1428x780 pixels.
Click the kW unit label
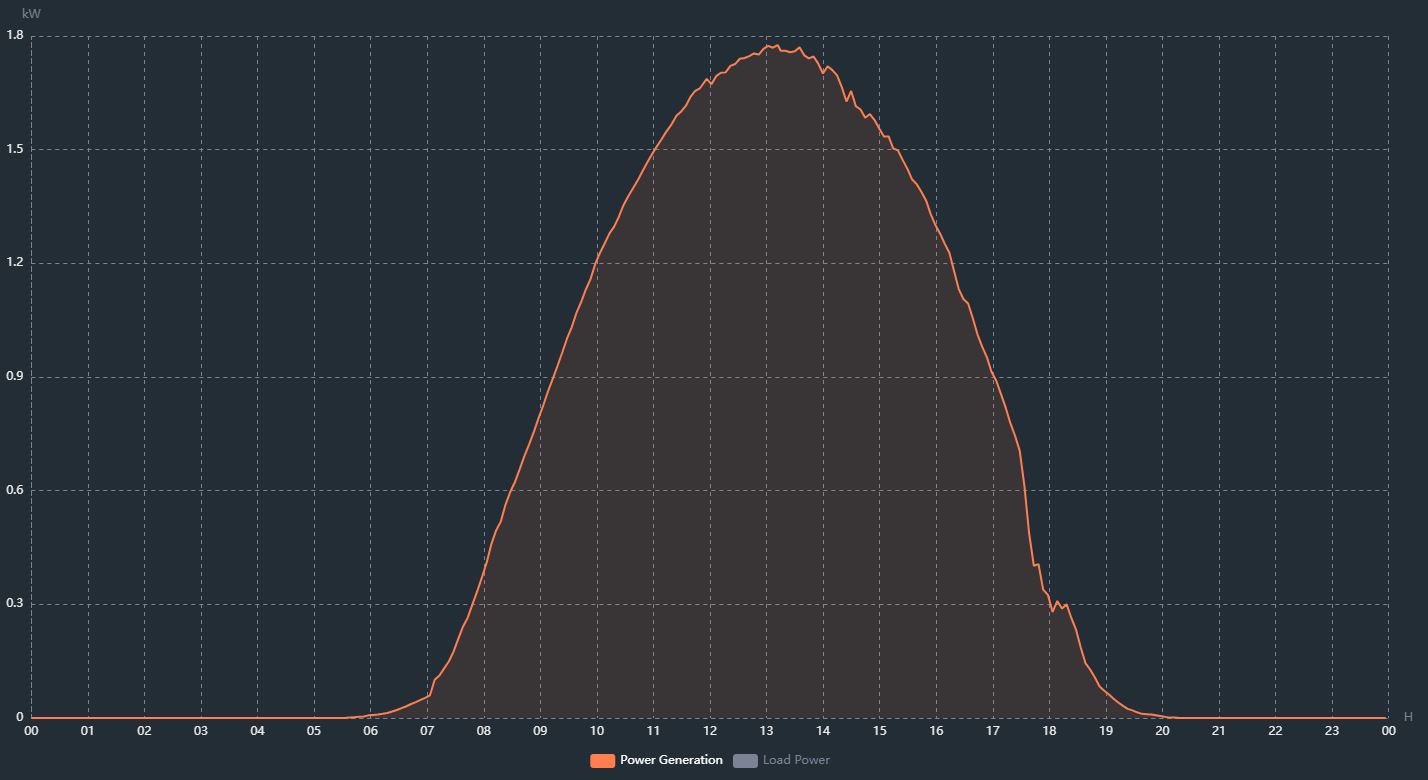pyautogui.click(x=31, y=14)
